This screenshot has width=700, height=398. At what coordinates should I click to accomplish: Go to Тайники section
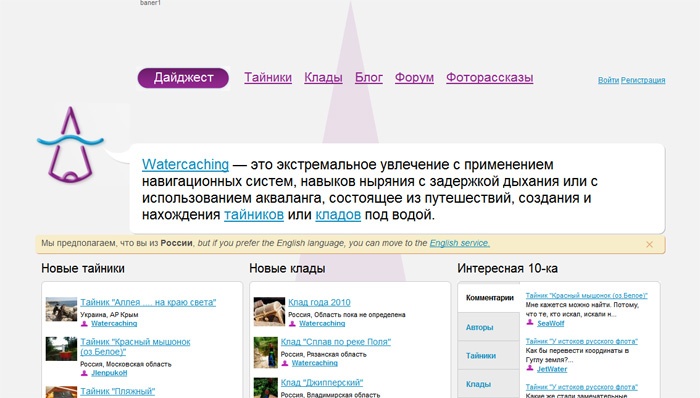pos(268,78)
